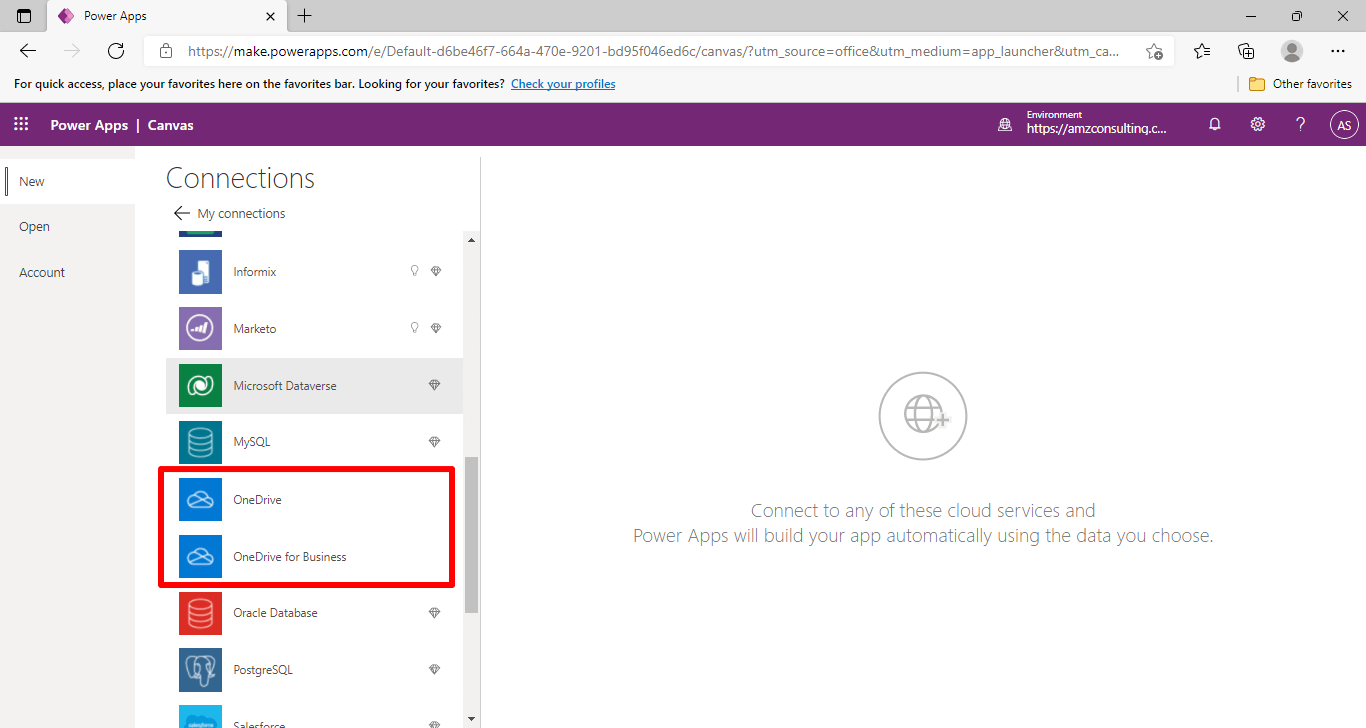Select the OneDrive for Business connector icon

click(x=200, y=556)
